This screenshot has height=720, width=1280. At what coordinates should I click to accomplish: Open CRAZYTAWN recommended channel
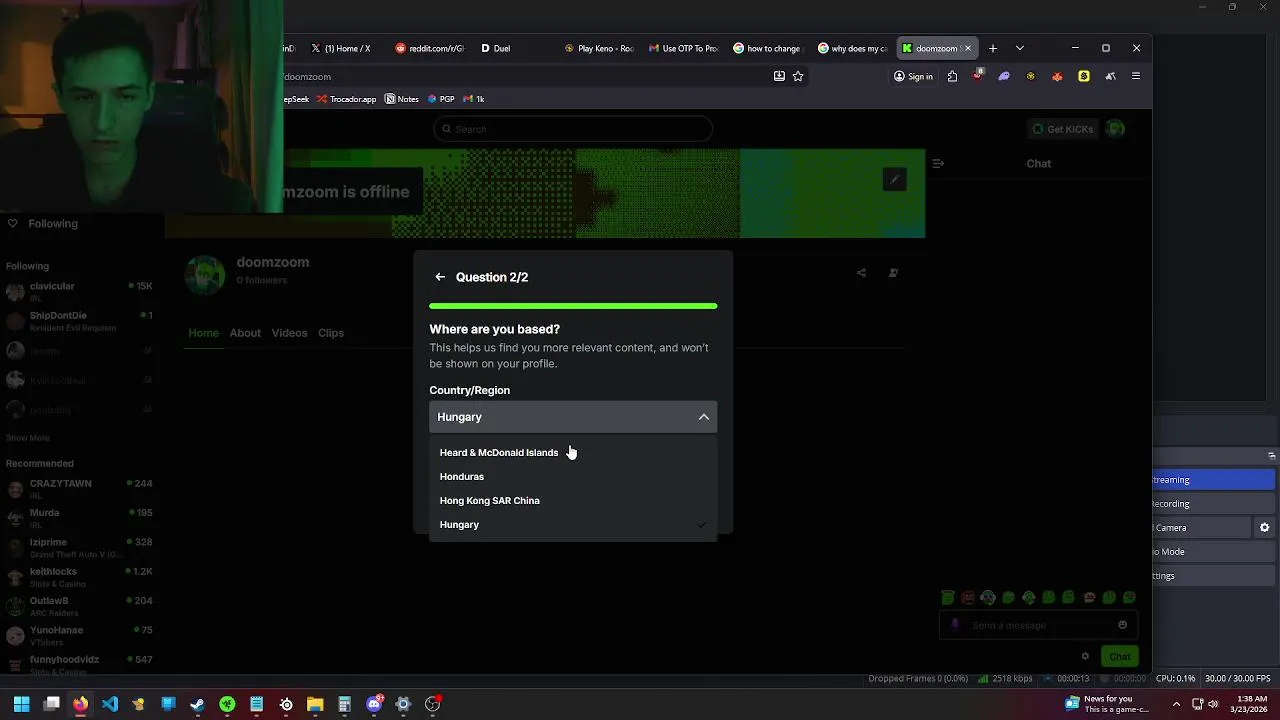click(80, 488)
